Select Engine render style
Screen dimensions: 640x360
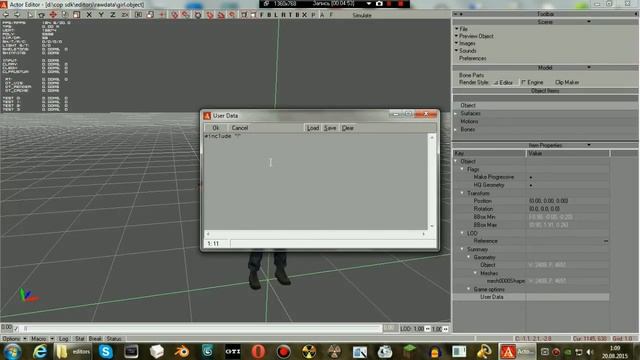coord(532,82)
